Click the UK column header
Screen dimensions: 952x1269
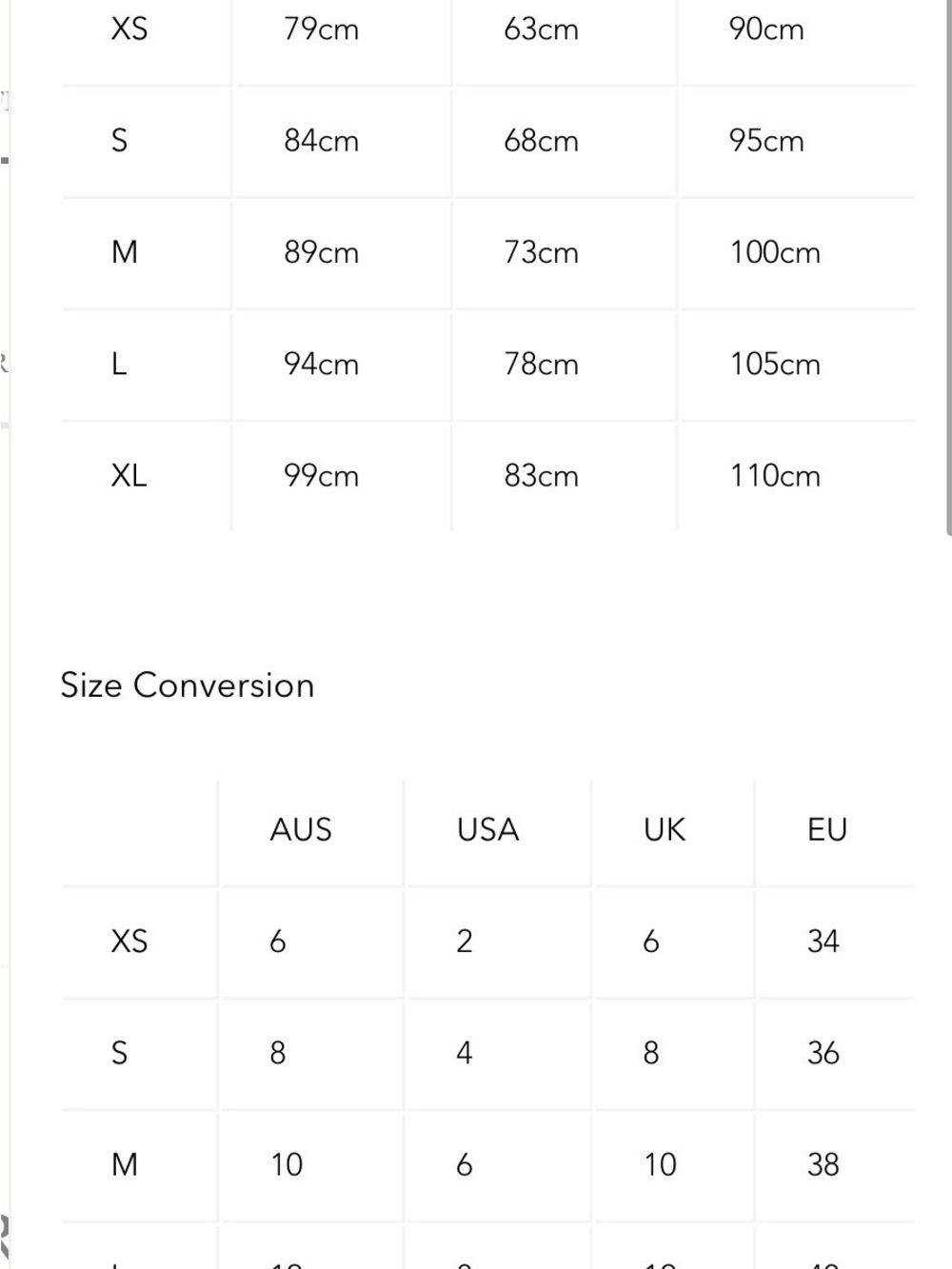[664, 830]
